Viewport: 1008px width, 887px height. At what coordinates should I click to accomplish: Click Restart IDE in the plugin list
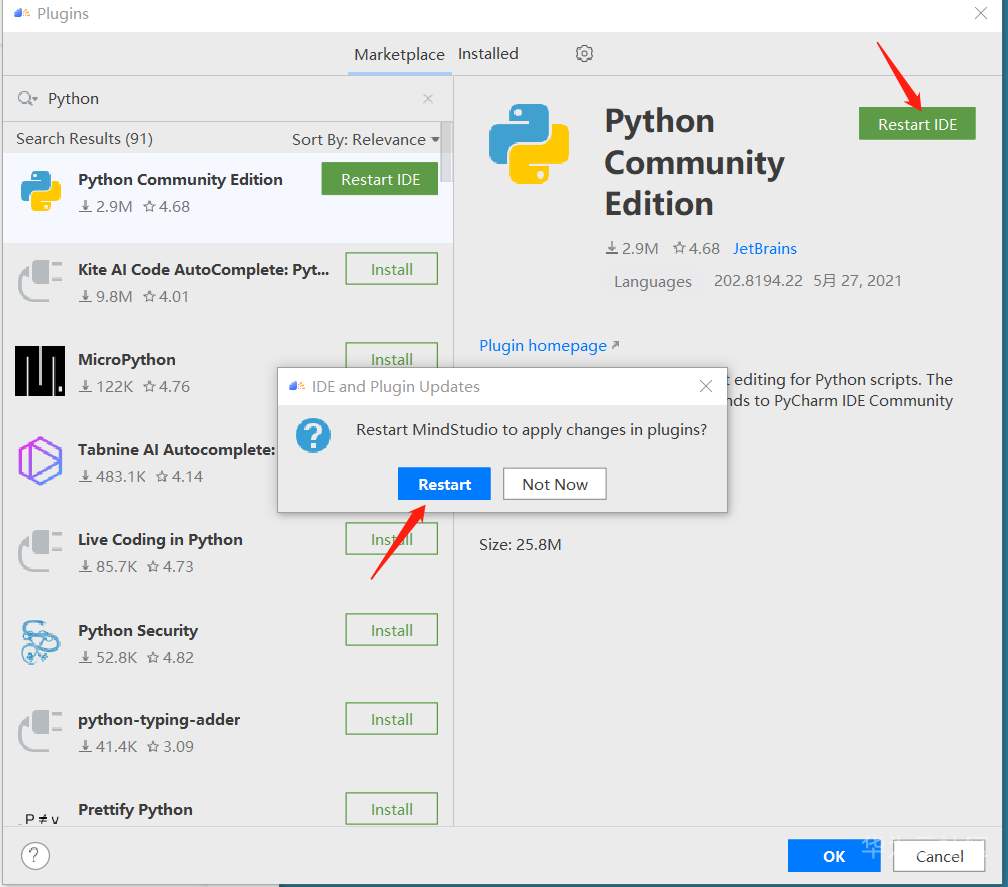[380, 179]
